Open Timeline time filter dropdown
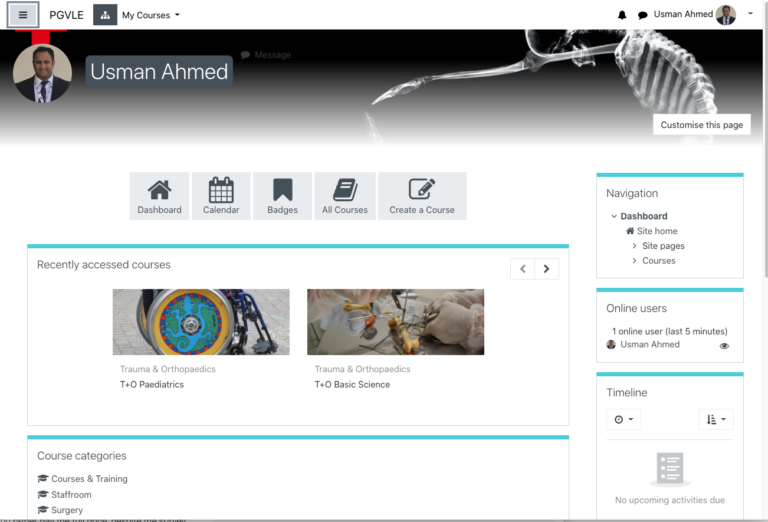 [x=624, y=419]
